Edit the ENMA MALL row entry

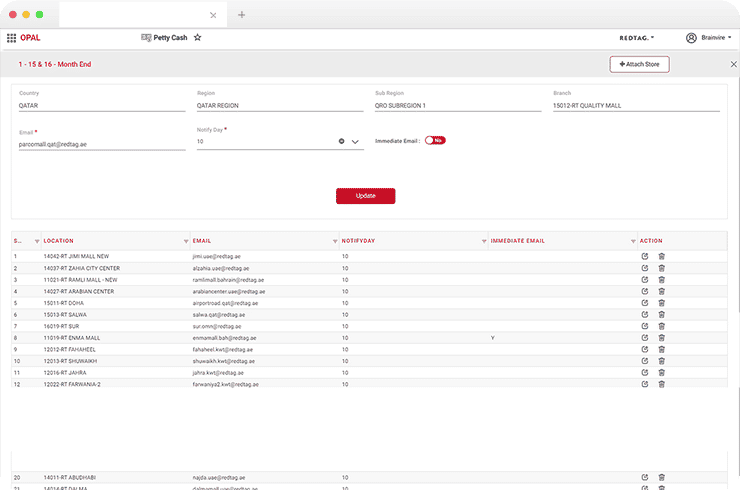[x=645, y=338]
